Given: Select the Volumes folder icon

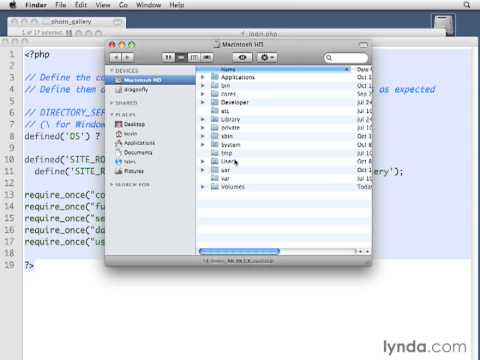Looking at the screenshot, I should click(x=215, y=187).
